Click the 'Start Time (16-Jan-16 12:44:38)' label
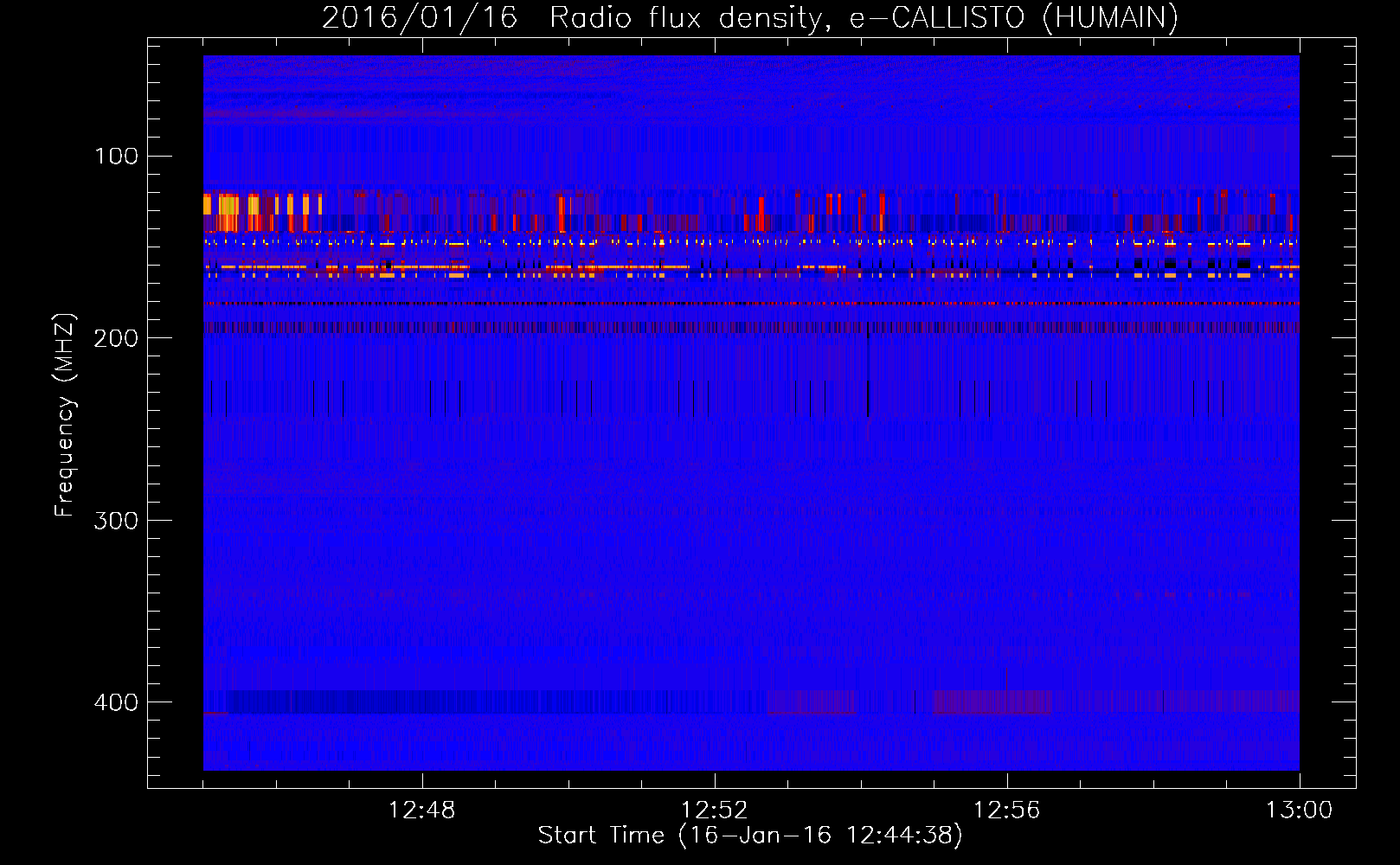Viewport: 1400px width, 865px height. point(750,836)
